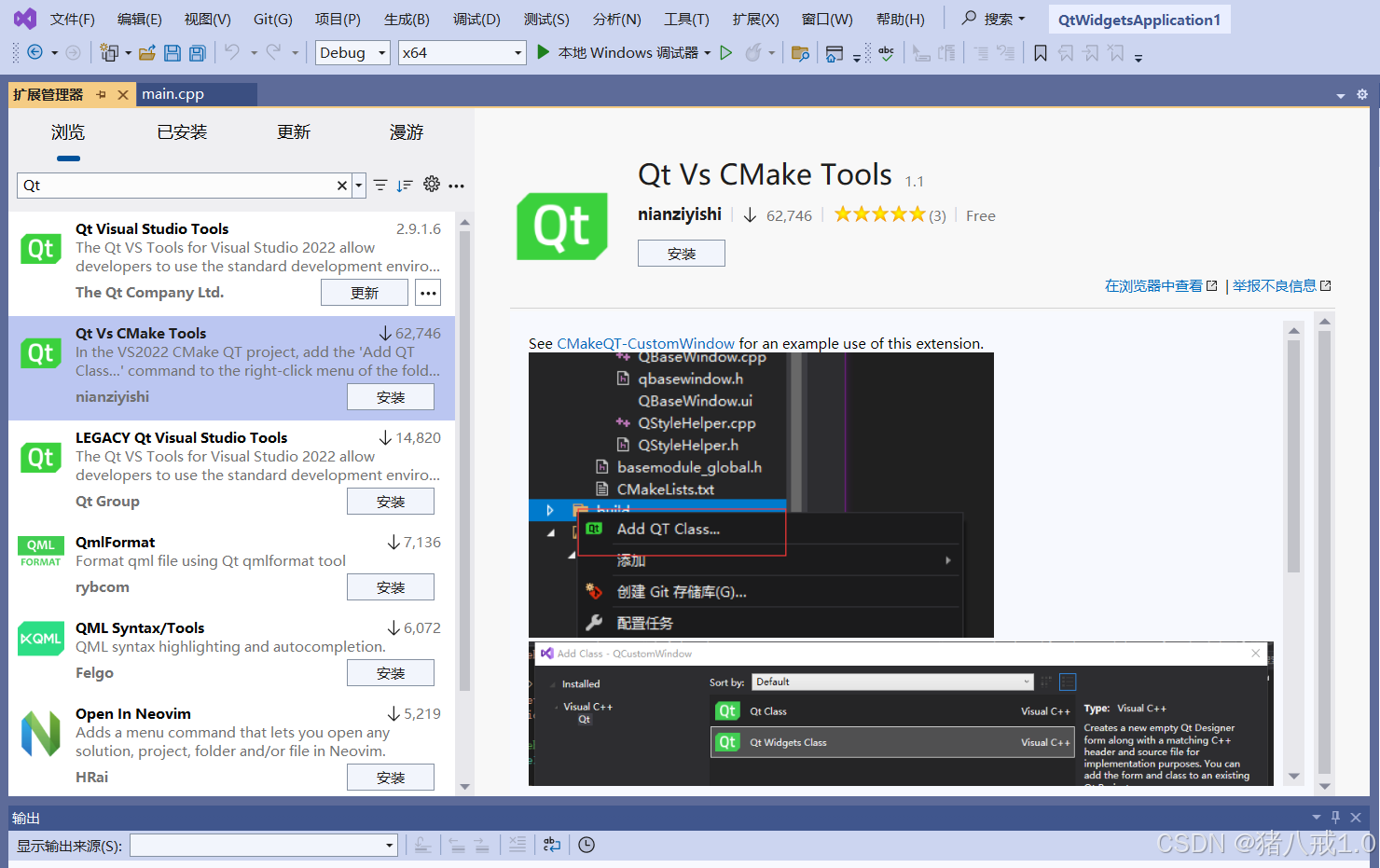Click the filter icon beside the search box
This screenshot has width=1380, height=868.
coord(380,186)
